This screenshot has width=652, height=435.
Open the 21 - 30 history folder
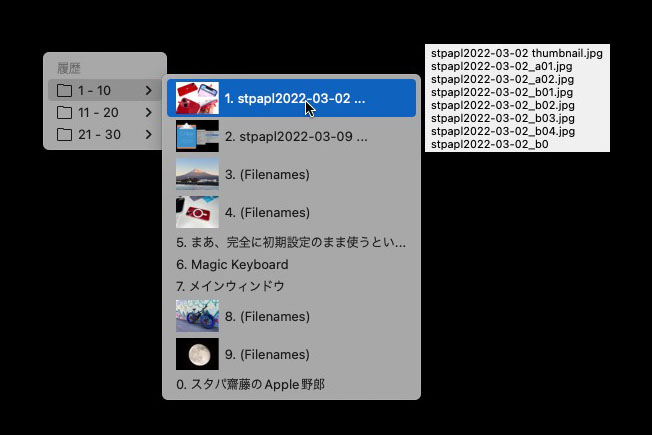pyautogui.click(x=104, y=134)
